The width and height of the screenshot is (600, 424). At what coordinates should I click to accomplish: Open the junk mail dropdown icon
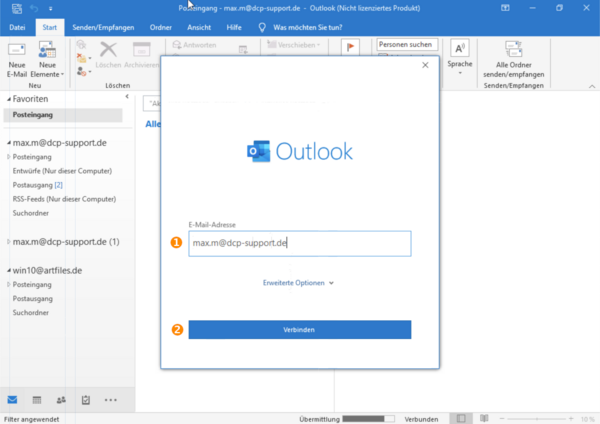83,72
